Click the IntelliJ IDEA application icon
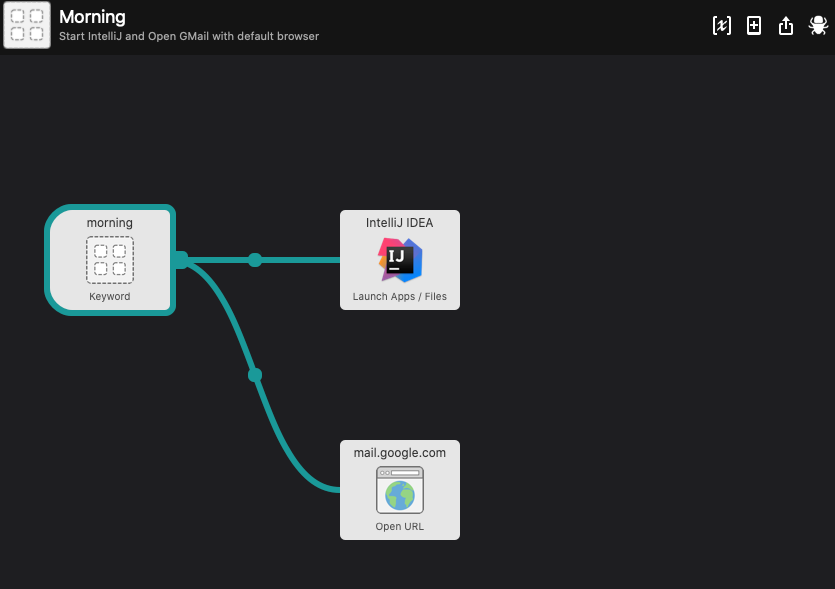 (x=399, y=260)
